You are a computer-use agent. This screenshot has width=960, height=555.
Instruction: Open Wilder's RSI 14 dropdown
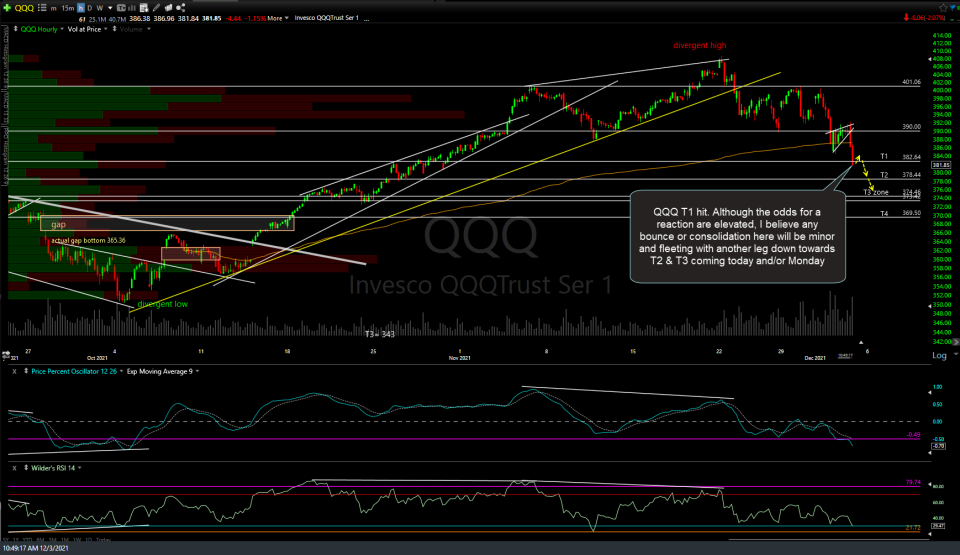[x=80, y=468]
